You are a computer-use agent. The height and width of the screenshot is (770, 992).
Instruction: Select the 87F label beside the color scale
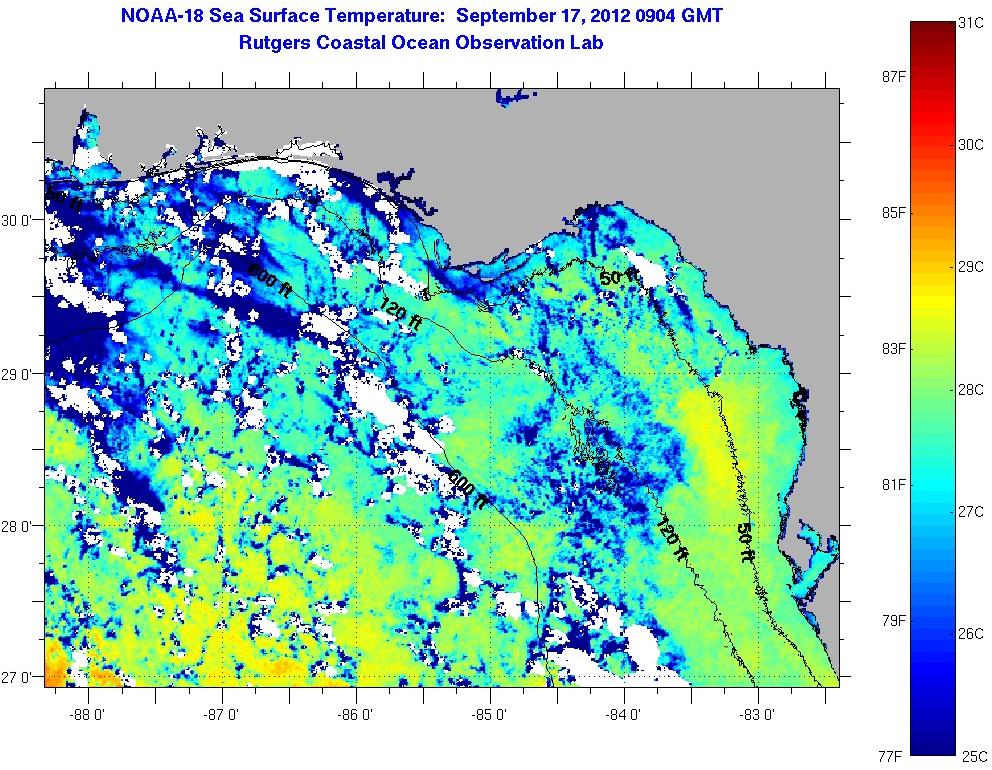click(893, 77)
